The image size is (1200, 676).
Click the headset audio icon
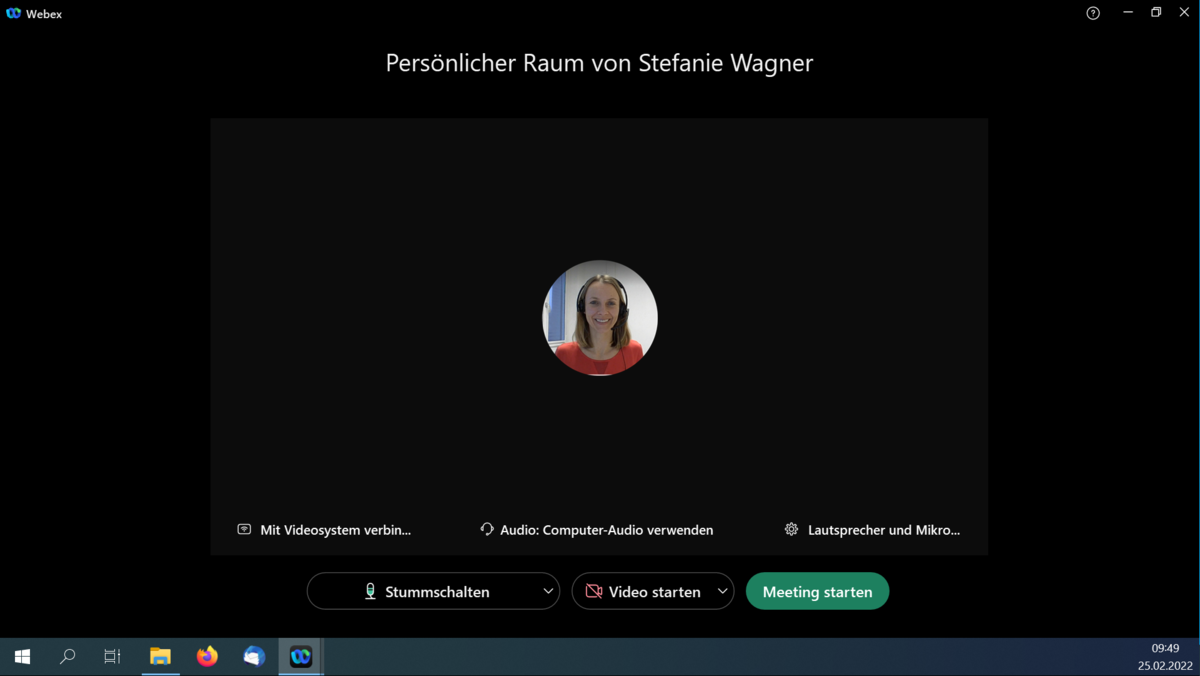coord(487,529)
